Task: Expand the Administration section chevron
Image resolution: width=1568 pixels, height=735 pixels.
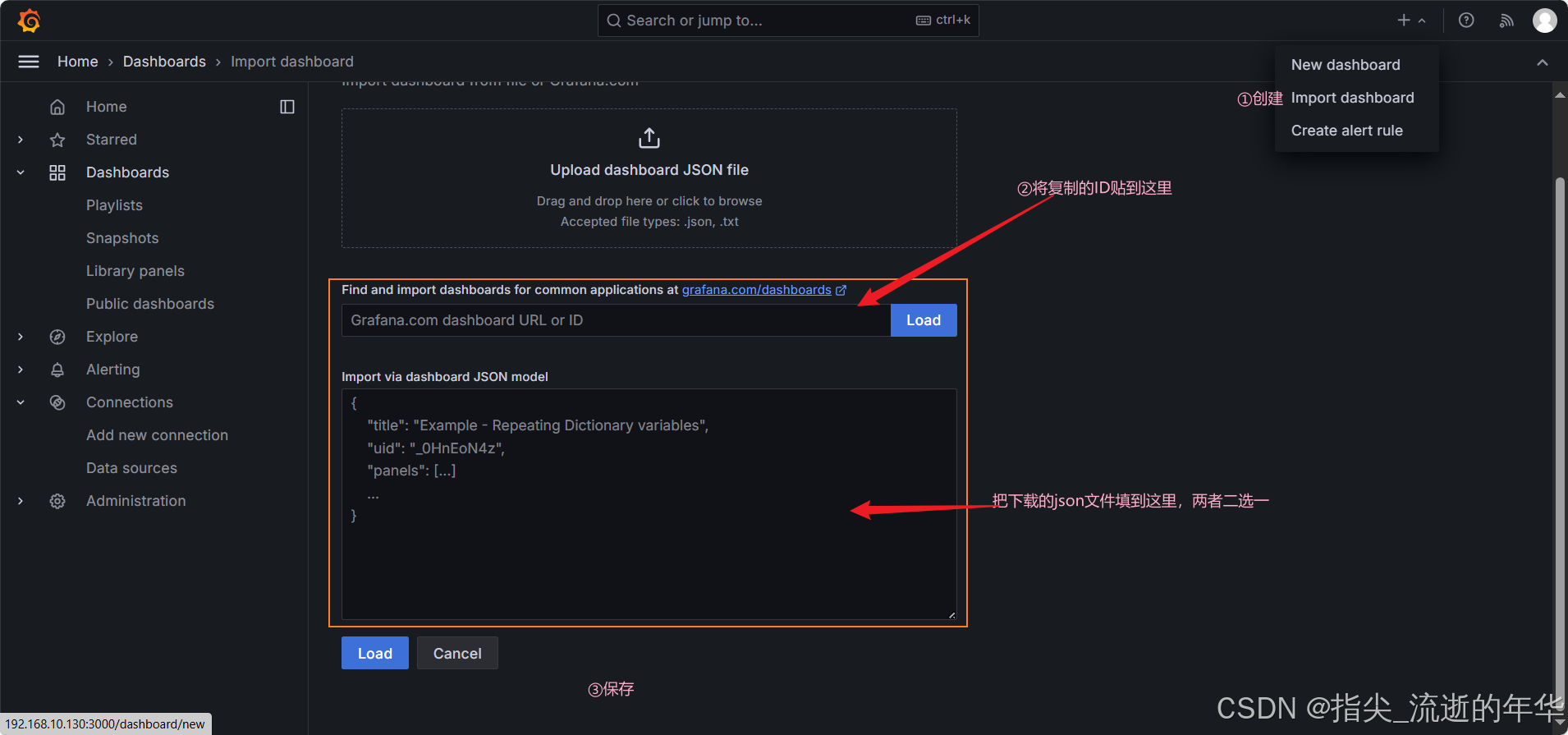Action: (21, 501)
